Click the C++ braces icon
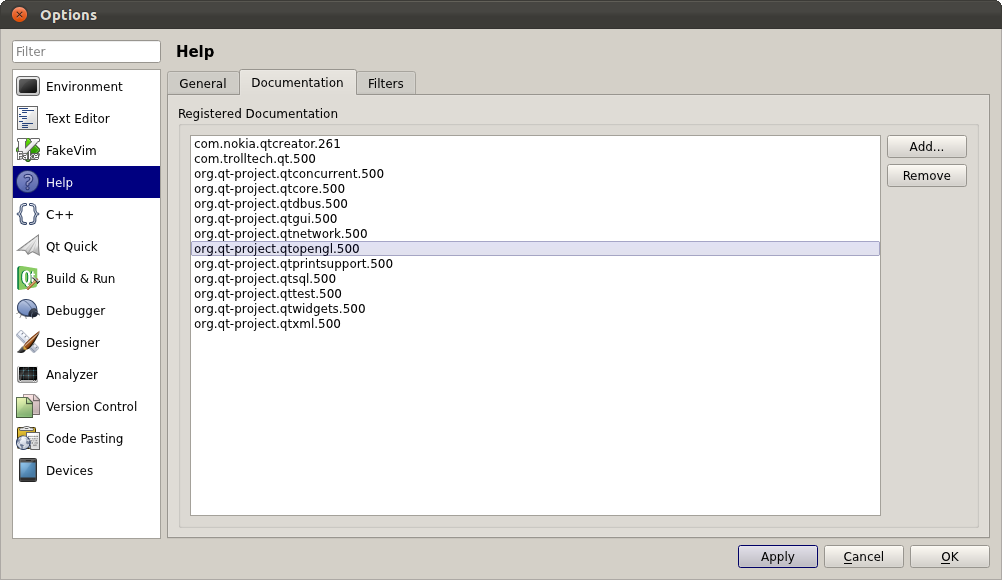The image size is (1002, 580). 28,215
